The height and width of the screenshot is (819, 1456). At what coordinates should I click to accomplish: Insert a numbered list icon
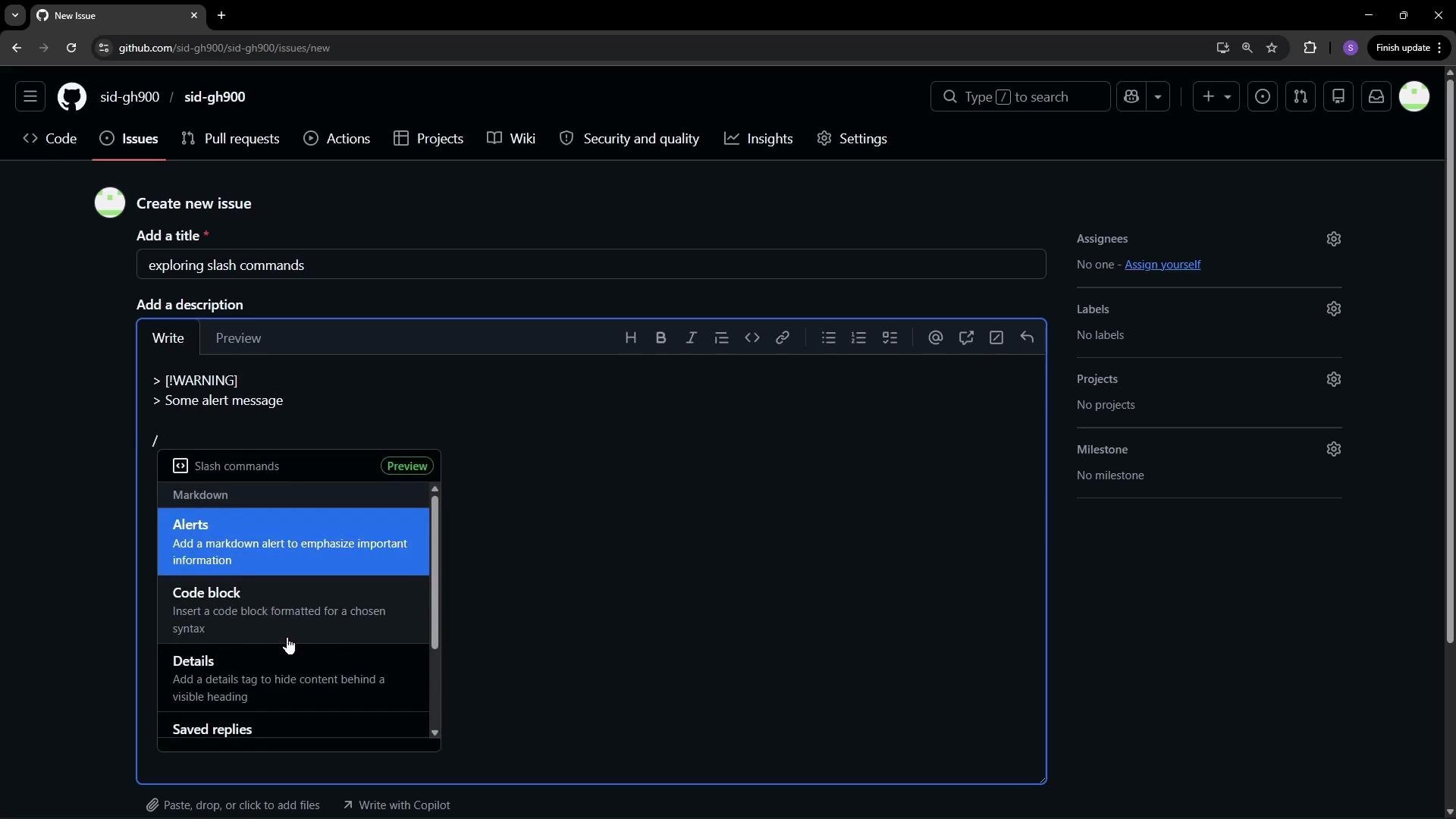click(x=858, y=338)
